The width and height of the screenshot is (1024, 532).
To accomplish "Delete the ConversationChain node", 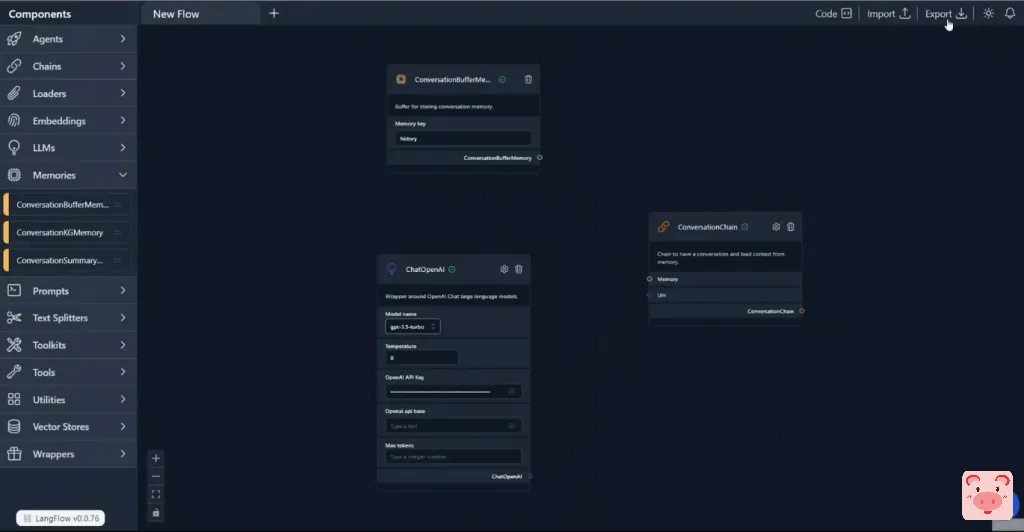I will (790, 227).
